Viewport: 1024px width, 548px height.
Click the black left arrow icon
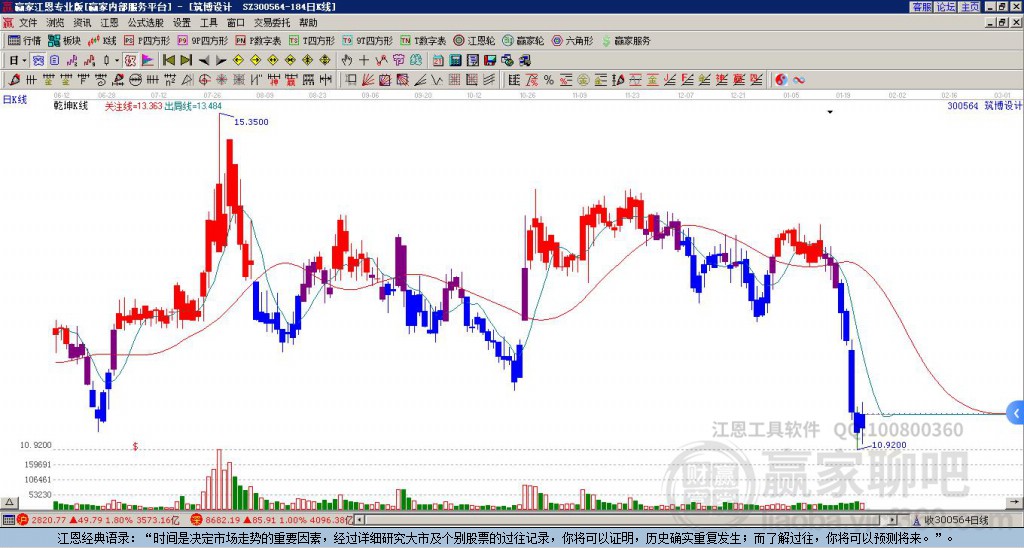tap(204, 61)
